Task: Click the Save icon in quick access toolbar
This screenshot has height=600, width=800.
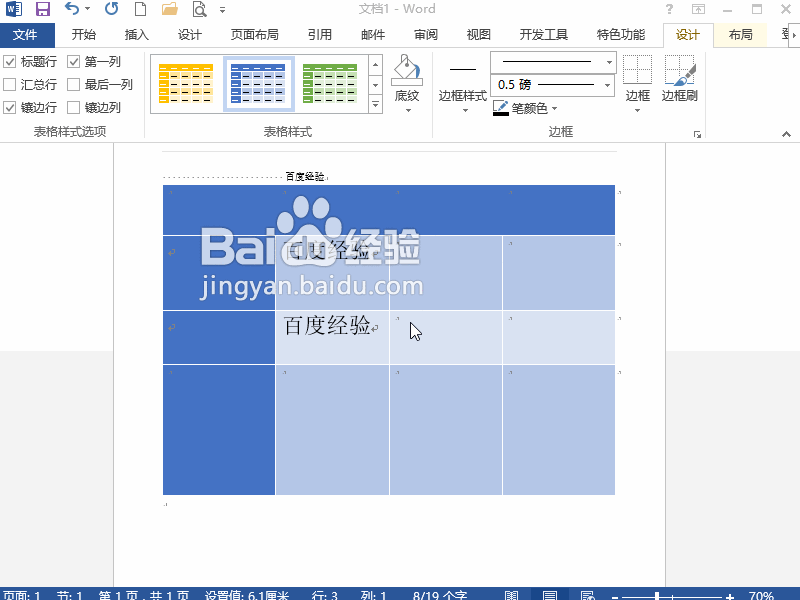Action: (x=43, y=9)
